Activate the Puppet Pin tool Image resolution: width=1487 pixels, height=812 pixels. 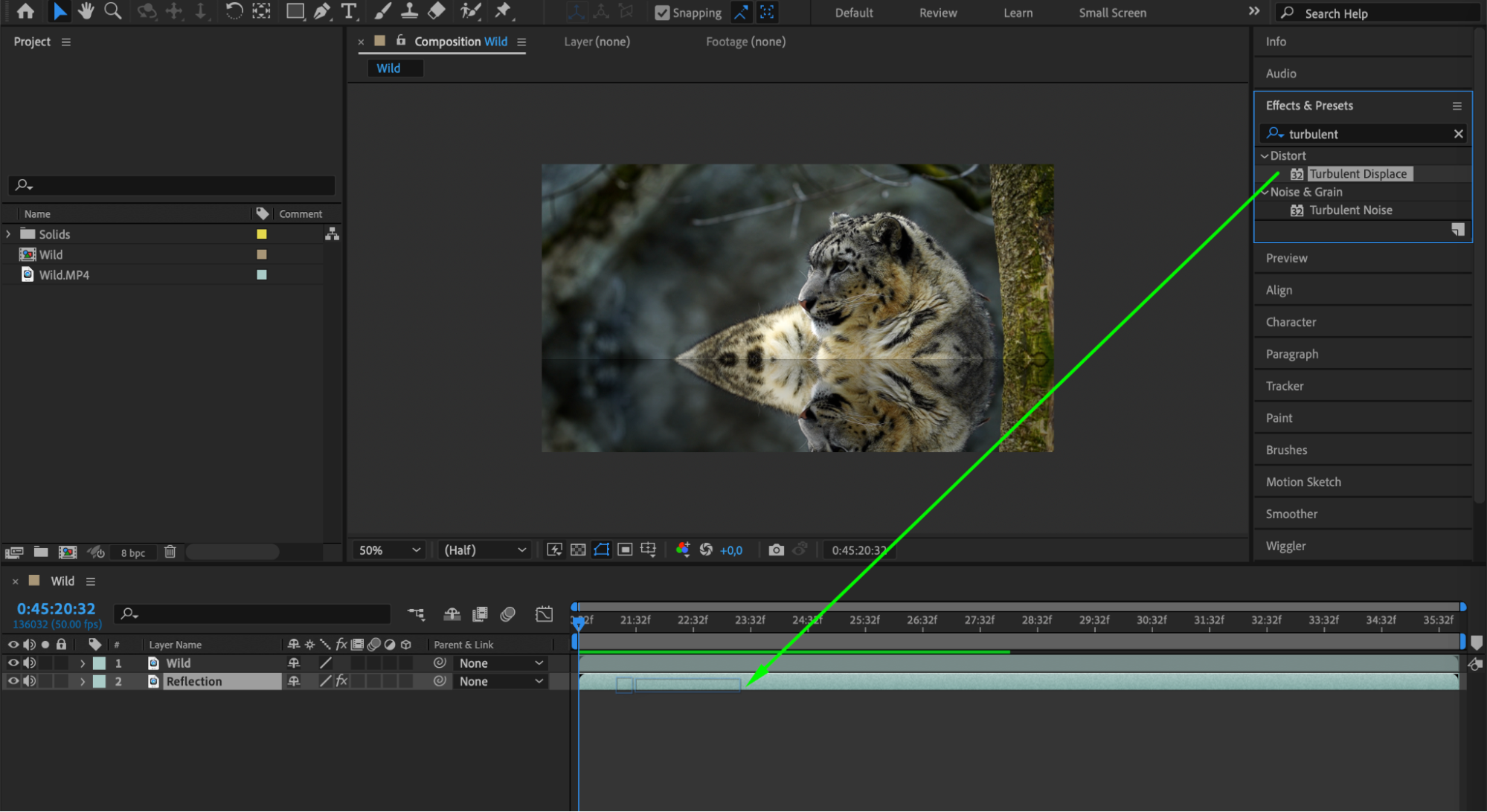[504, 11]
